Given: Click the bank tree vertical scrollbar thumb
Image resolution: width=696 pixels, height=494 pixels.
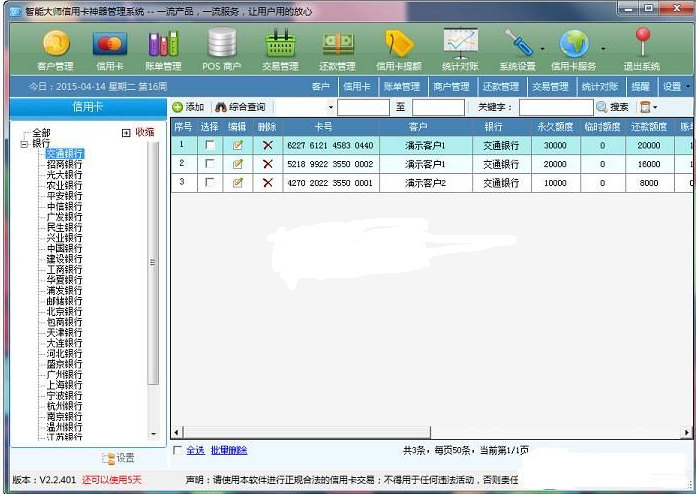Looking at the screenshot, I should [x=153, y=263].
